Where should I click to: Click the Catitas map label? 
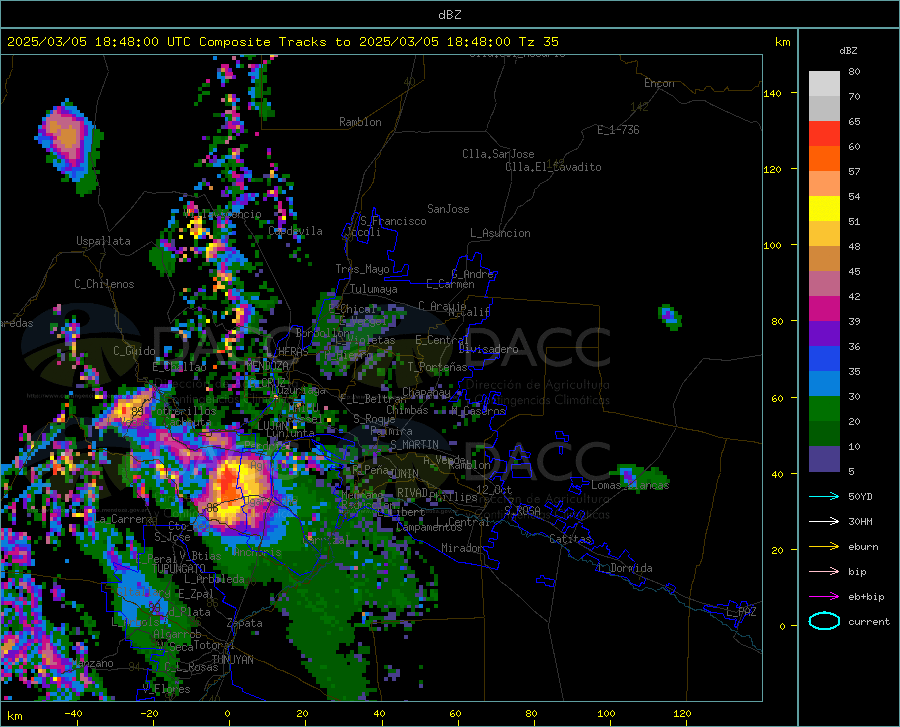570,539
